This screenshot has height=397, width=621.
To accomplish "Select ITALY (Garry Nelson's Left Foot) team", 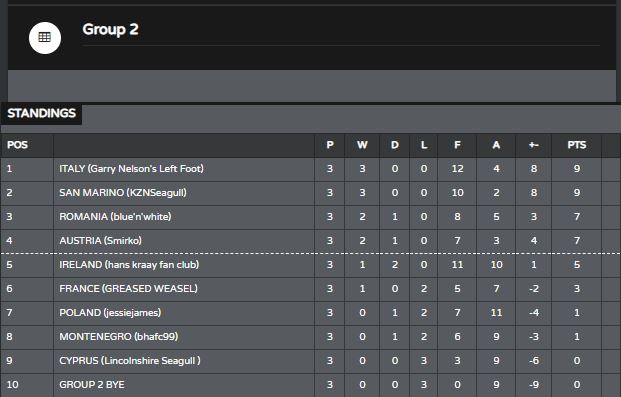I will point(131,169).
